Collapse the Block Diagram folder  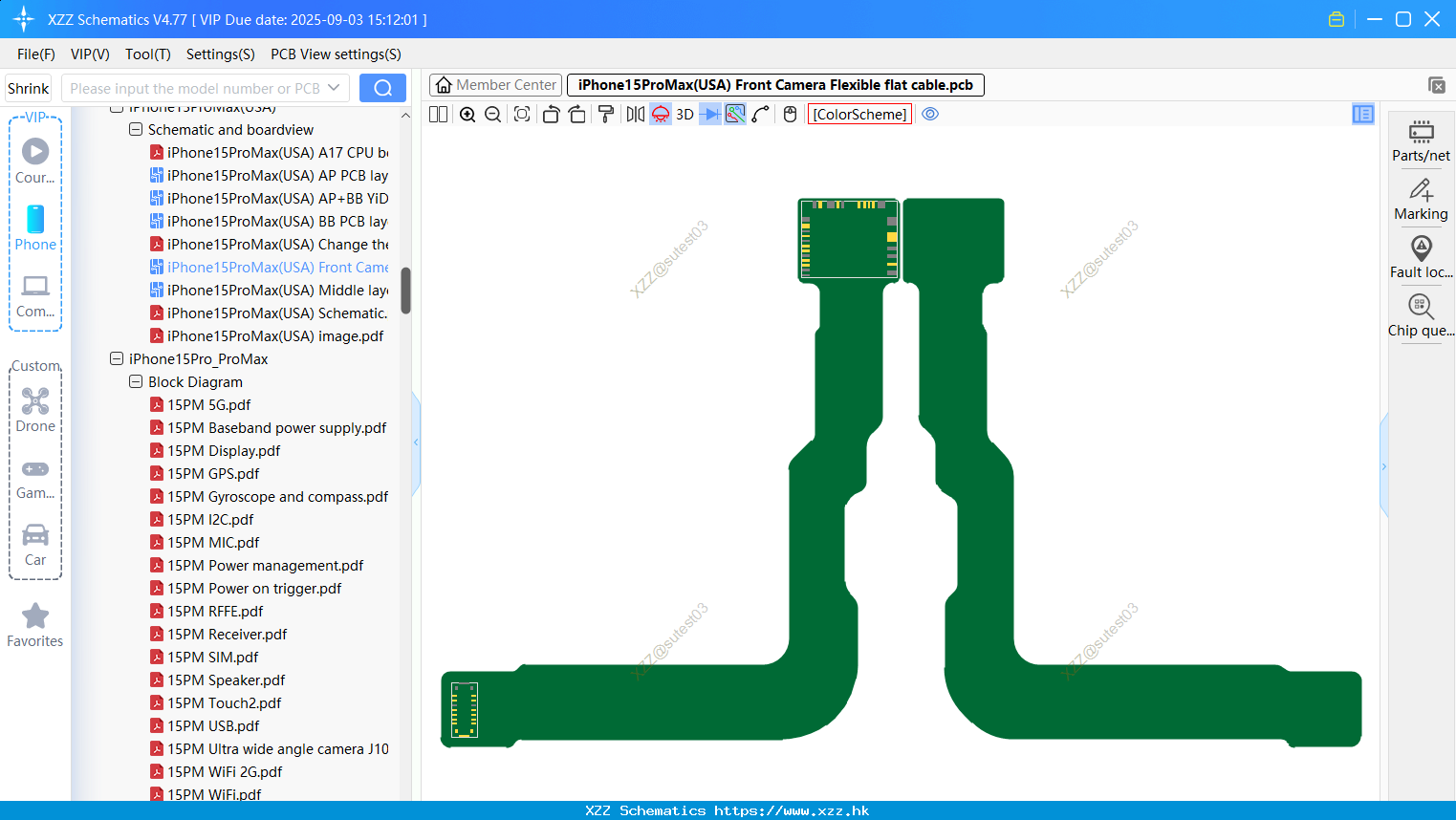(136, 381)
